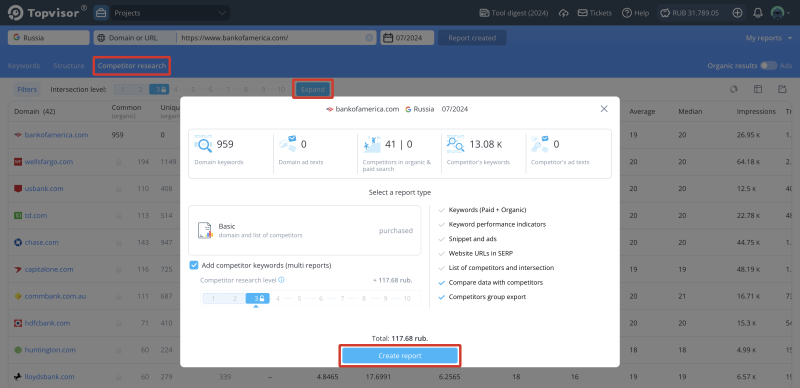Click Competitor research level info icon
Viewport: 800px width, 388px height.
pos(282,280)
